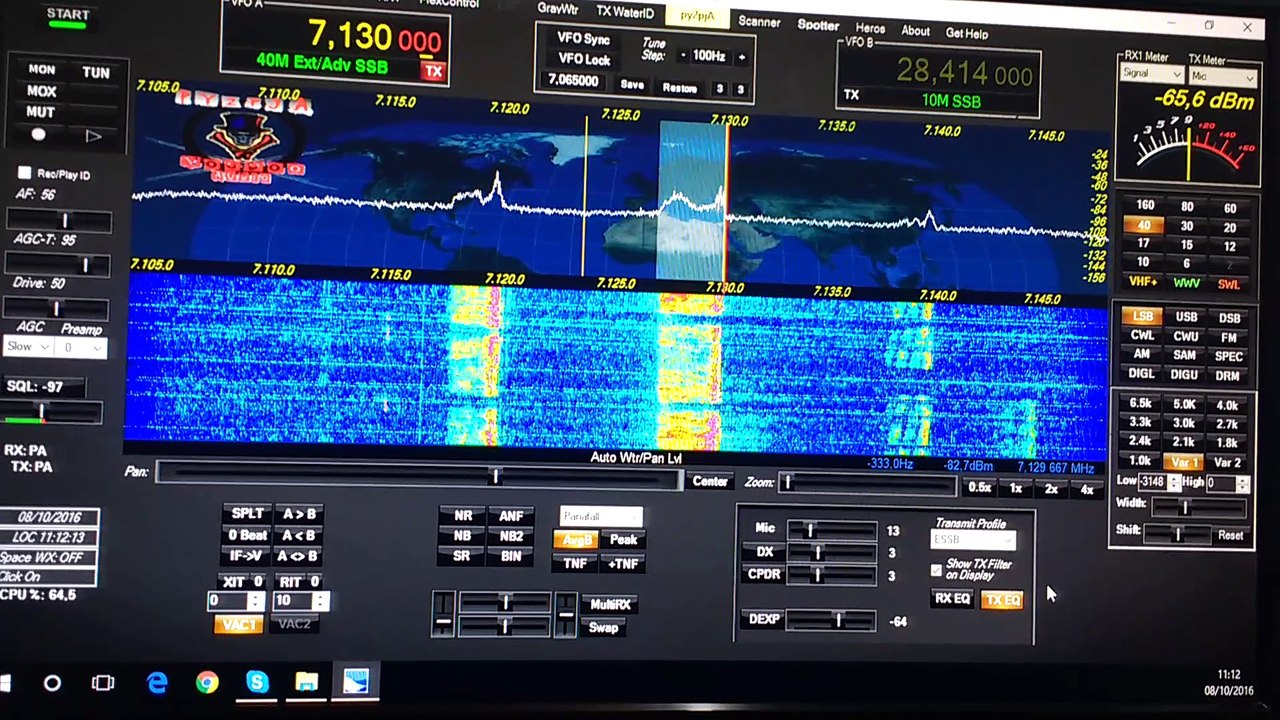This screenshot has height=720, width=1280.
Task: Adjust the filter Low value stepper
Action: pos(1174,482)
